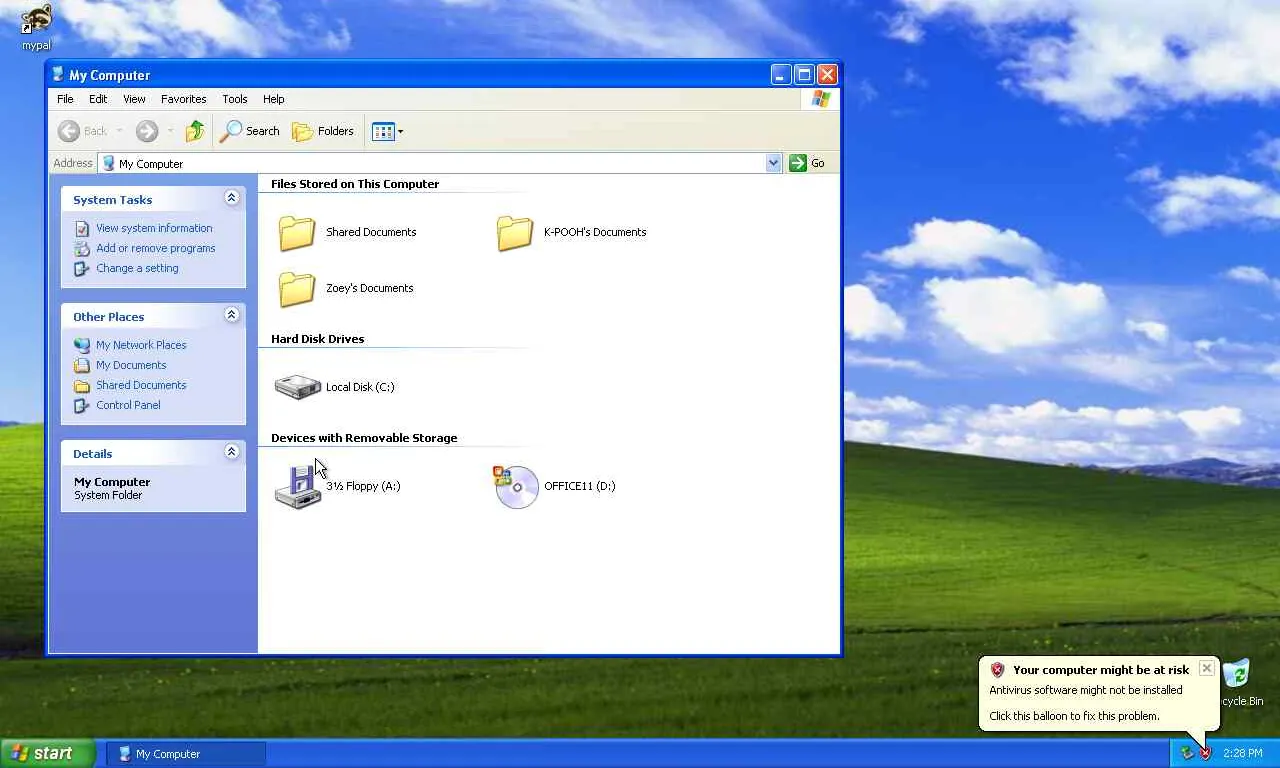Open the Search magnifier tool

click(x=250, y=131)
